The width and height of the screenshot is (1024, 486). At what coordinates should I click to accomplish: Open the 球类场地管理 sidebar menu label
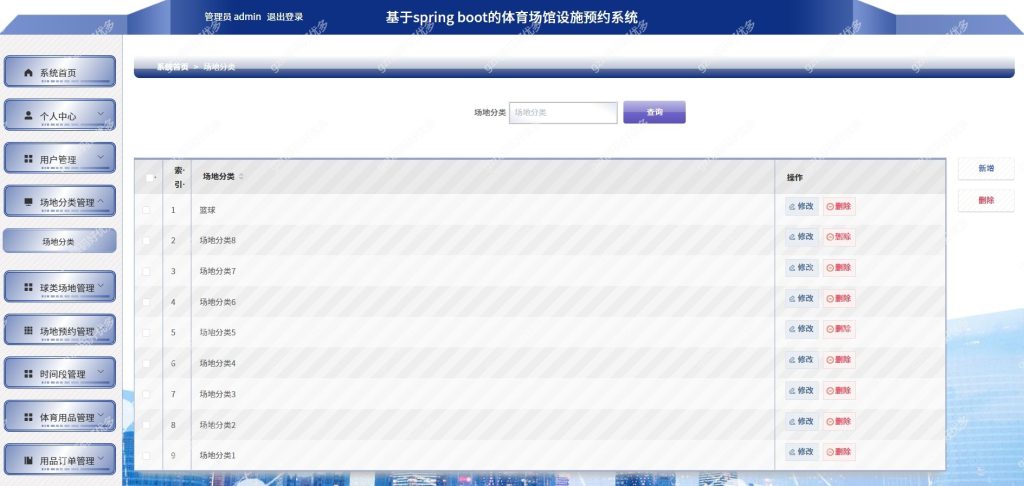[x=67, y=288]
